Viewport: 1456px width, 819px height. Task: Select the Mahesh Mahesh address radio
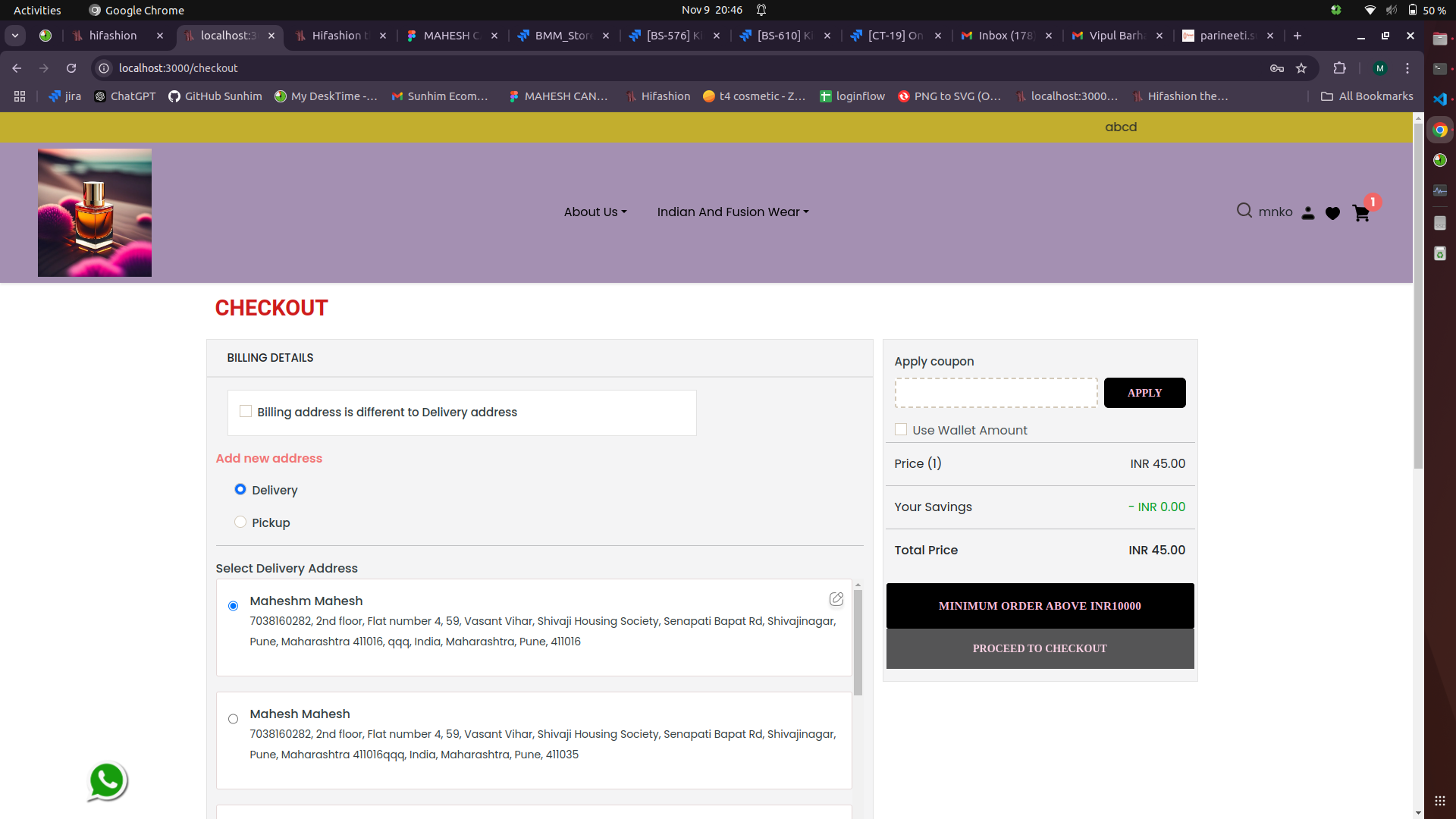coord(233,719)
